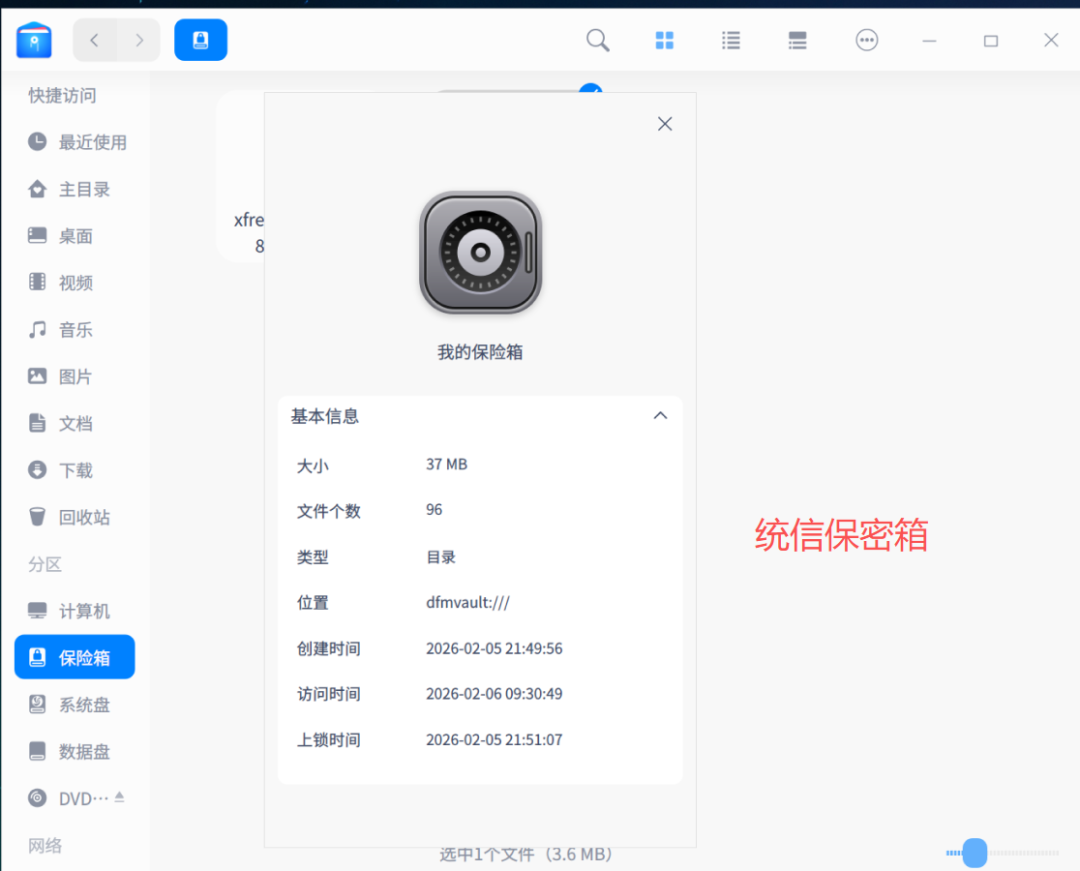Open 下载 folder in sidebar
This screenshot has width=1080, height=871.
75,470
